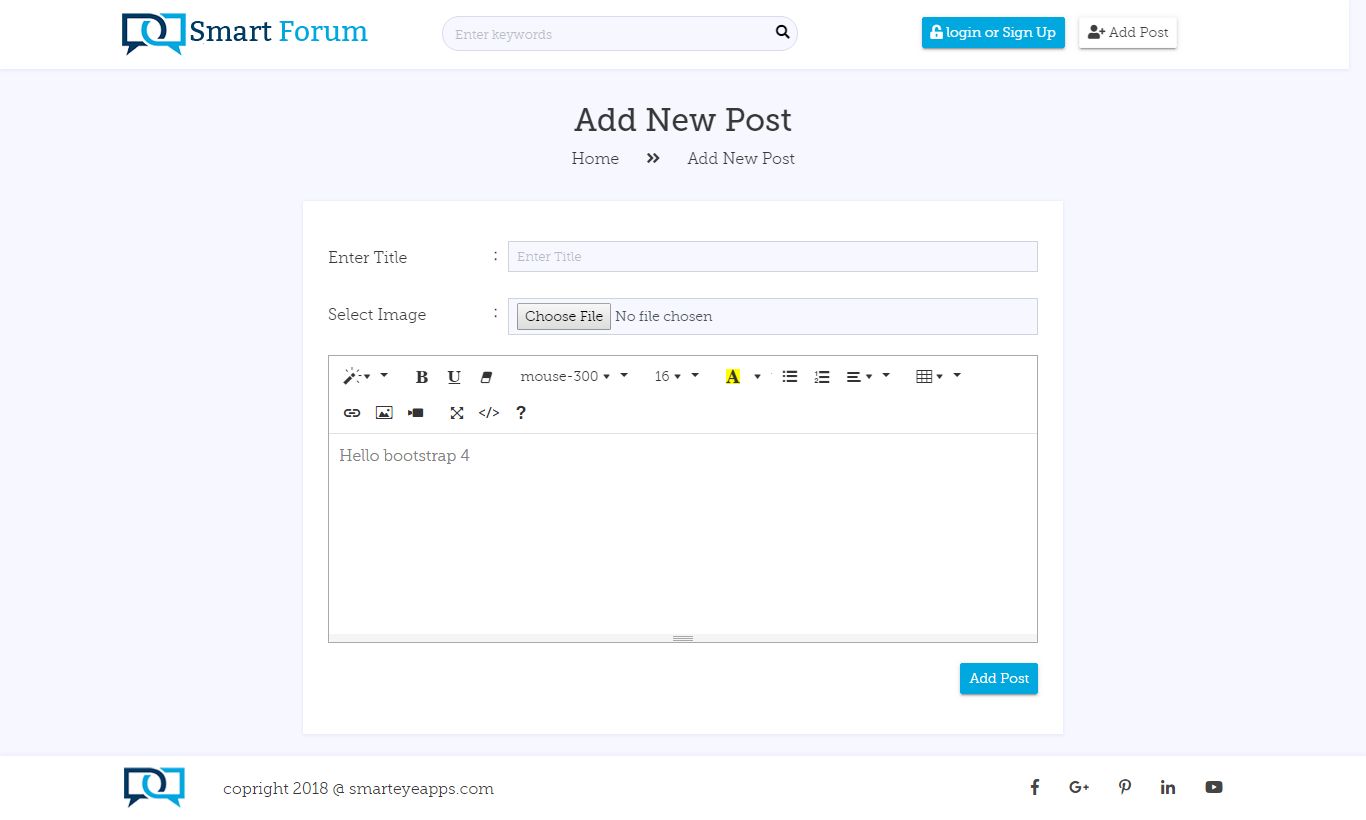
Task: Click the login or Sign Up button
Action: 993,33
